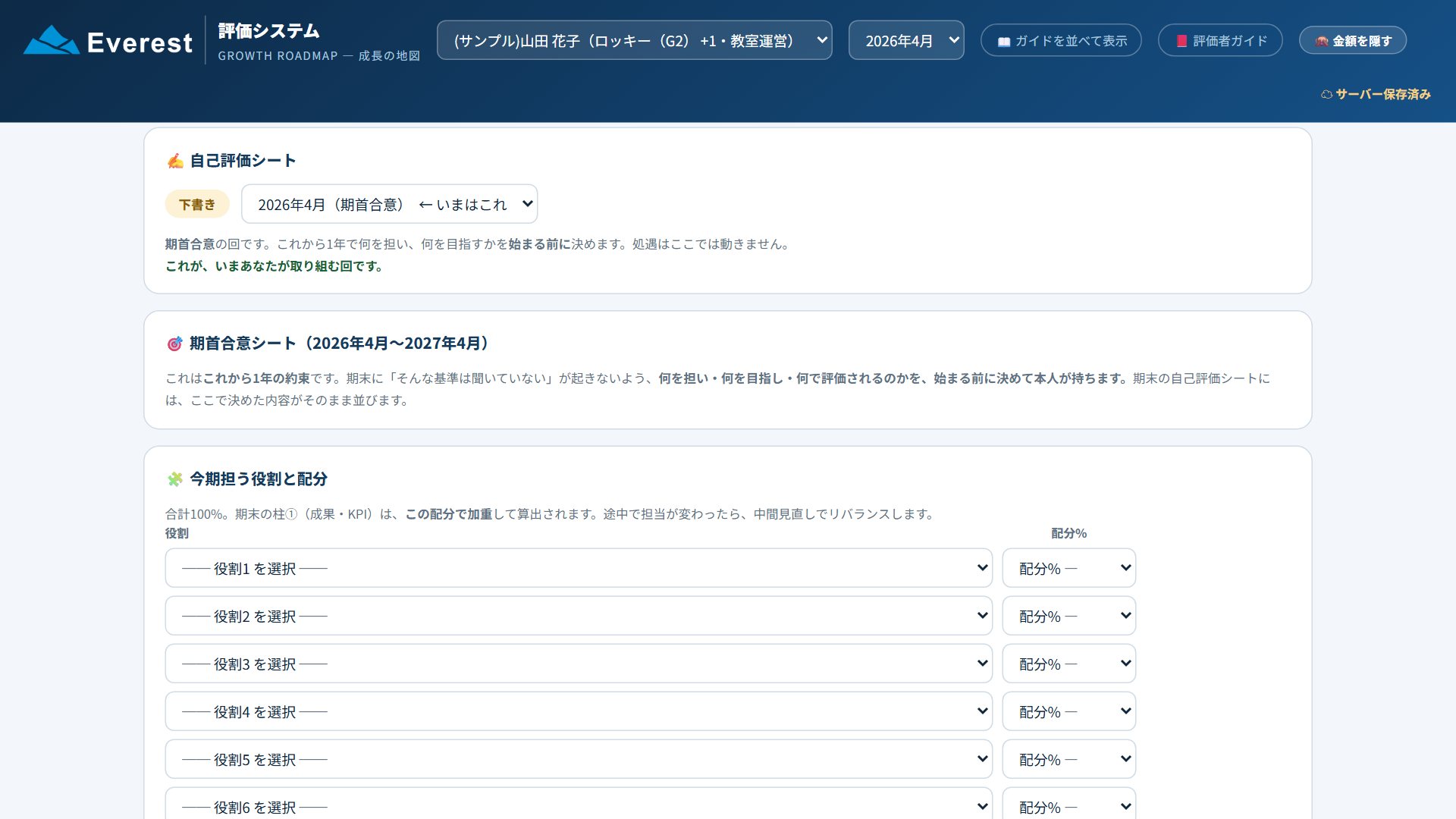Click the GROWTH ROADMAP — 成長の地図 subtitle
Image resolution: width=1456 pixels, height=819 pixels.
tap(318, 56)
